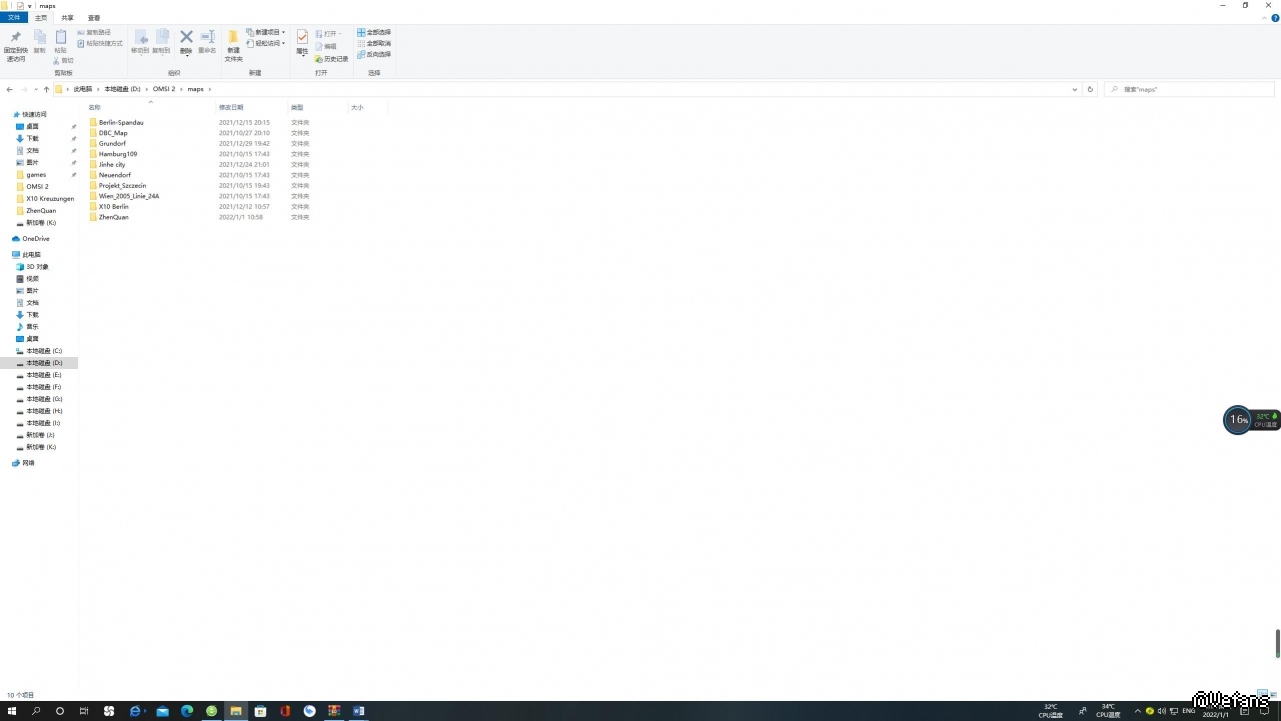This screenshot has width=1281, height=721.
Task: Sort by 类型 column header
Action: pyautogui.click(x=297, y=107)
